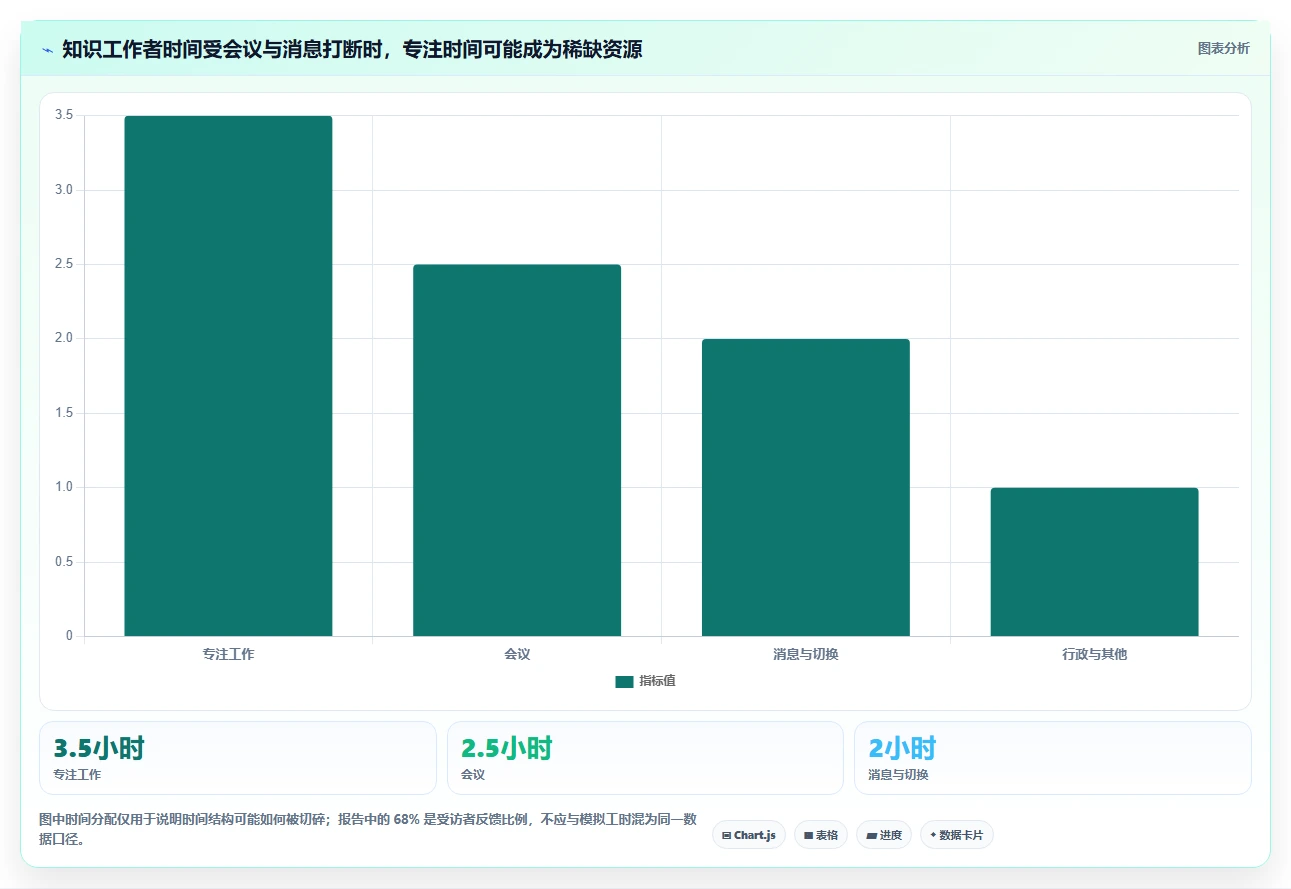The height and width of the screenshot is (889, 1291).
Task: Click the chart title about 专注时间
Action: tap(352, 49)
